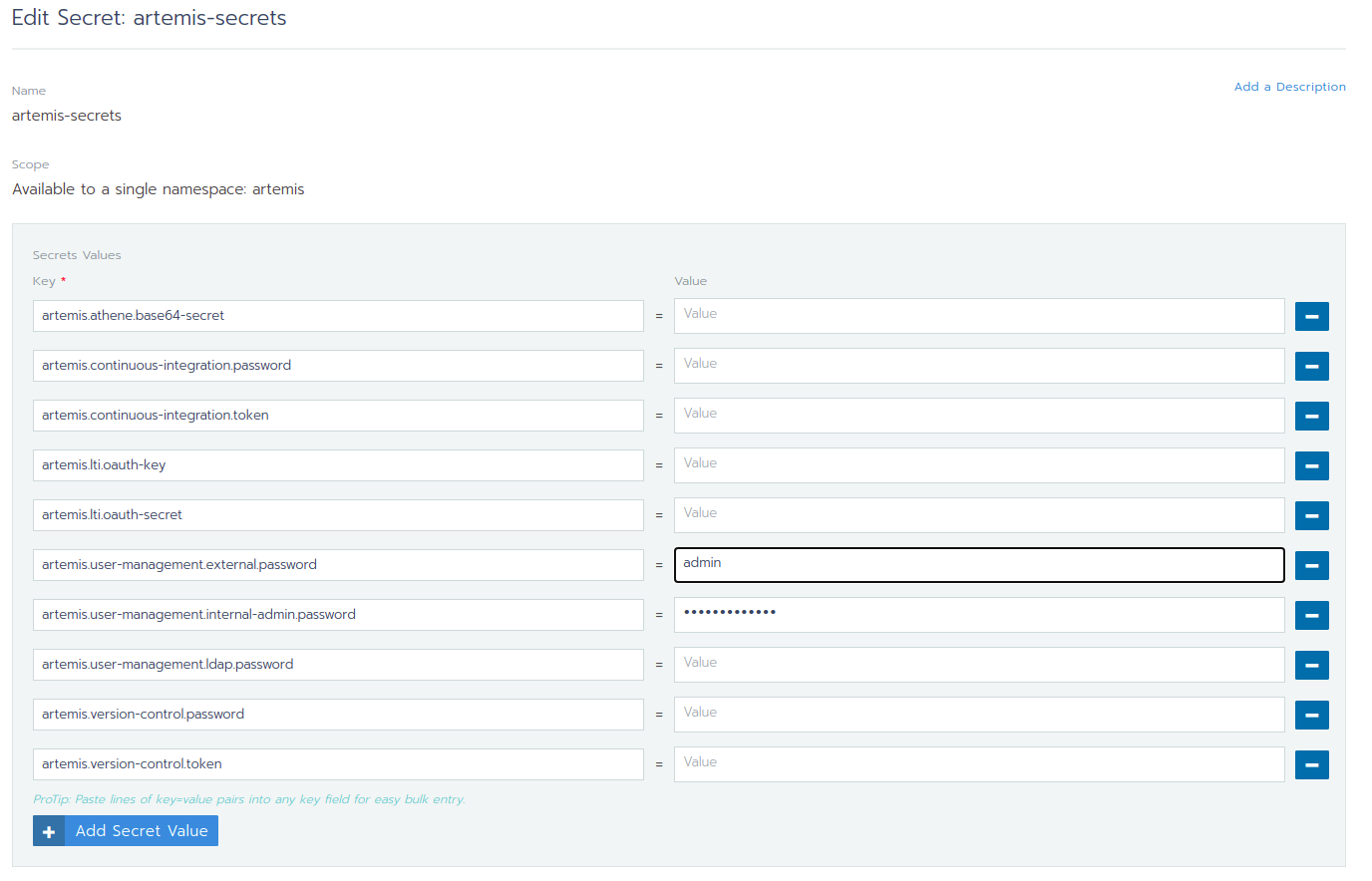The width and height of the screenshot is (1372, 881).
Task: Remove the artemis.lti.oauth-key row
Action: (x=1311, y=465)
